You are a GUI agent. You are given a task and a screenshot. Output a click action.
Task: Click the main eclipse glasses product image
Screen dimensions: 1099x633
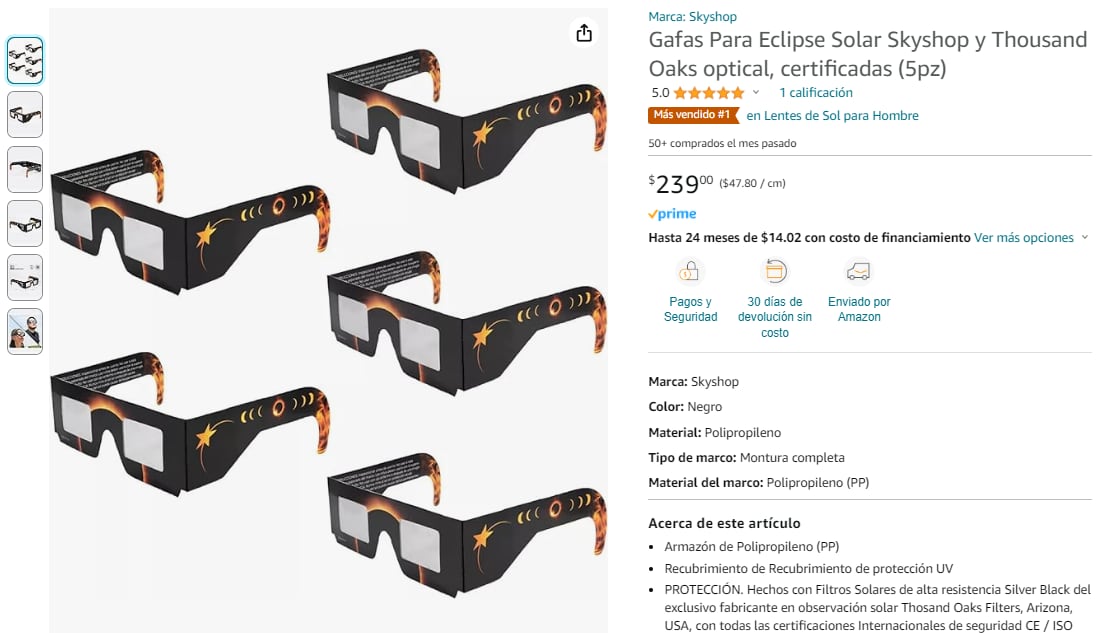328,320
